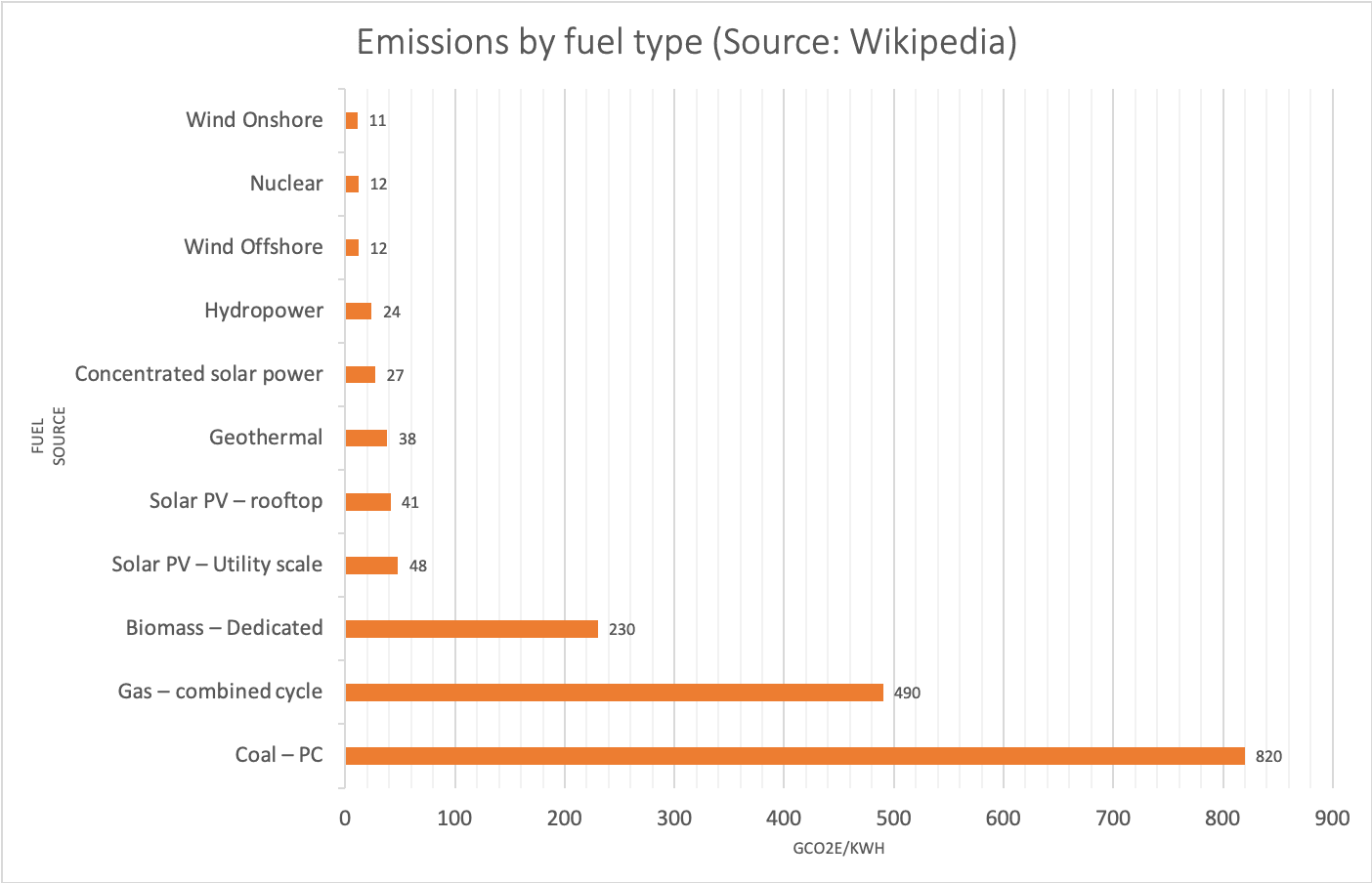The height and width of the screenshot is (883, 1372).
Task: Click the 'Wind Onshore' category label
Action: point(254,120)
